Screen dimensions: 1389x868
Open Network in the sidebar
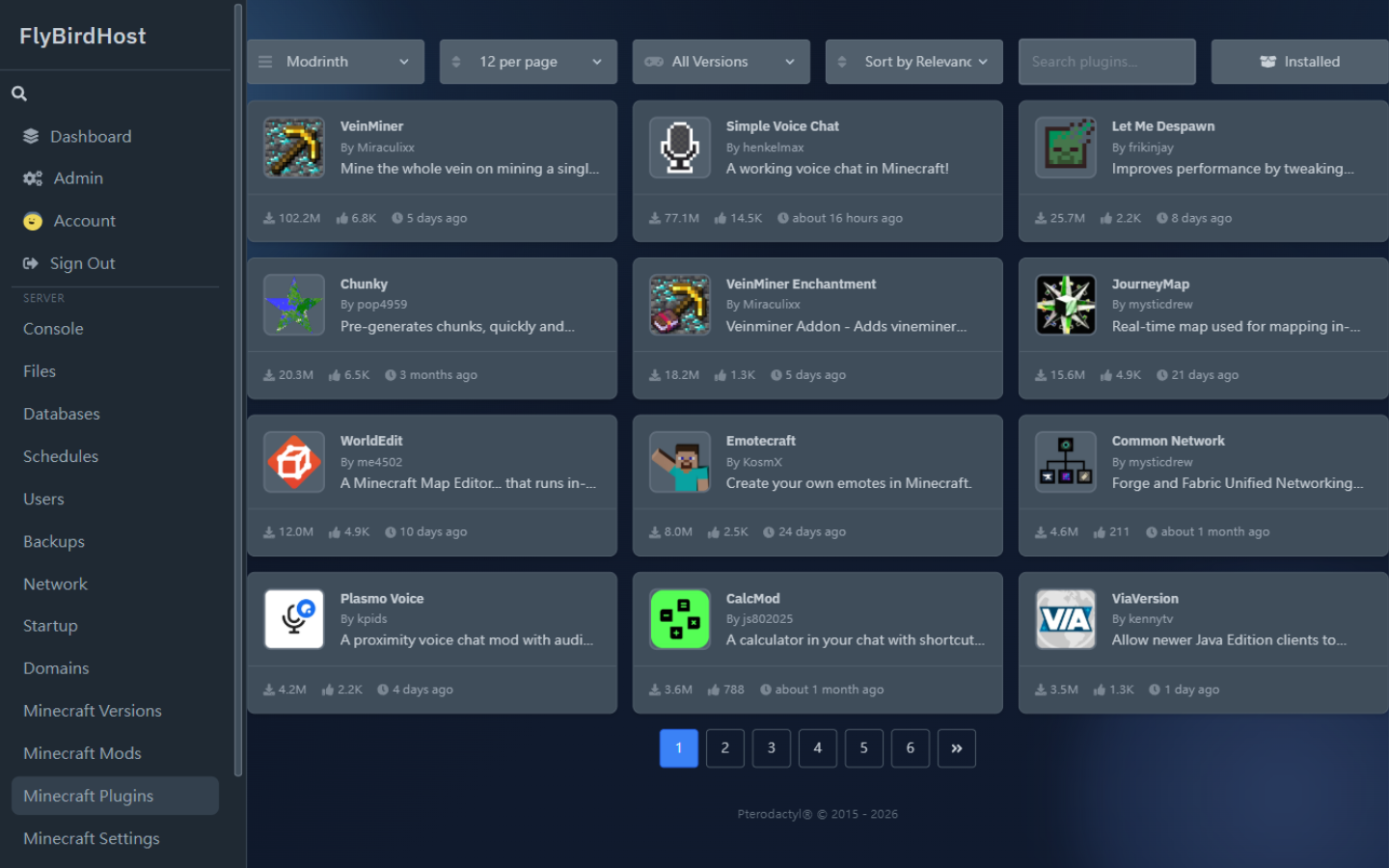[115, 583]
